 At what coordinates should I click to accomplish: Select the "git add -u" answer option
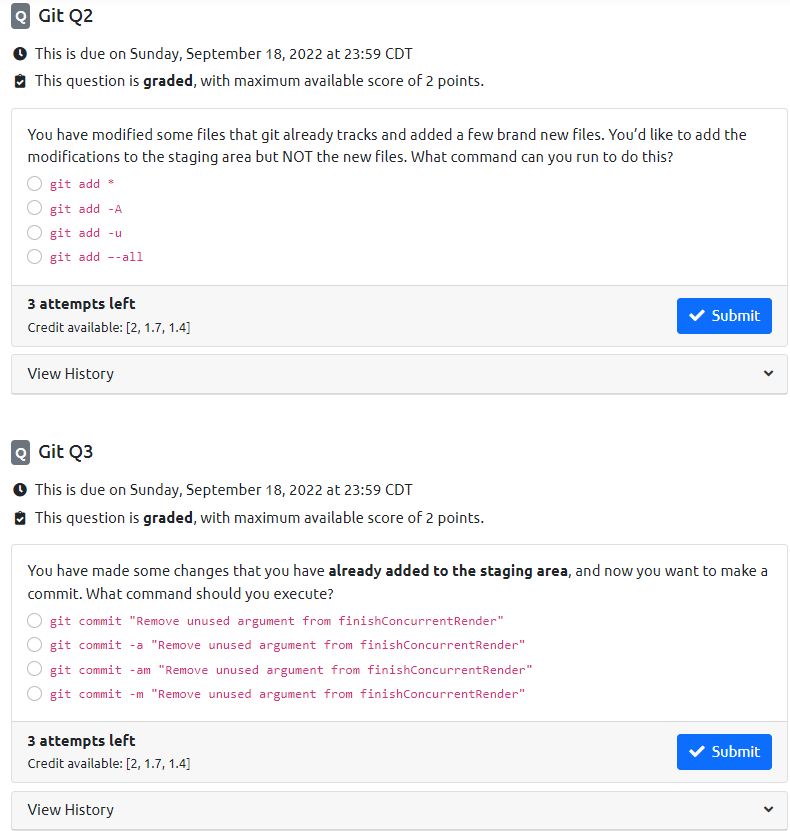[34, 232]
